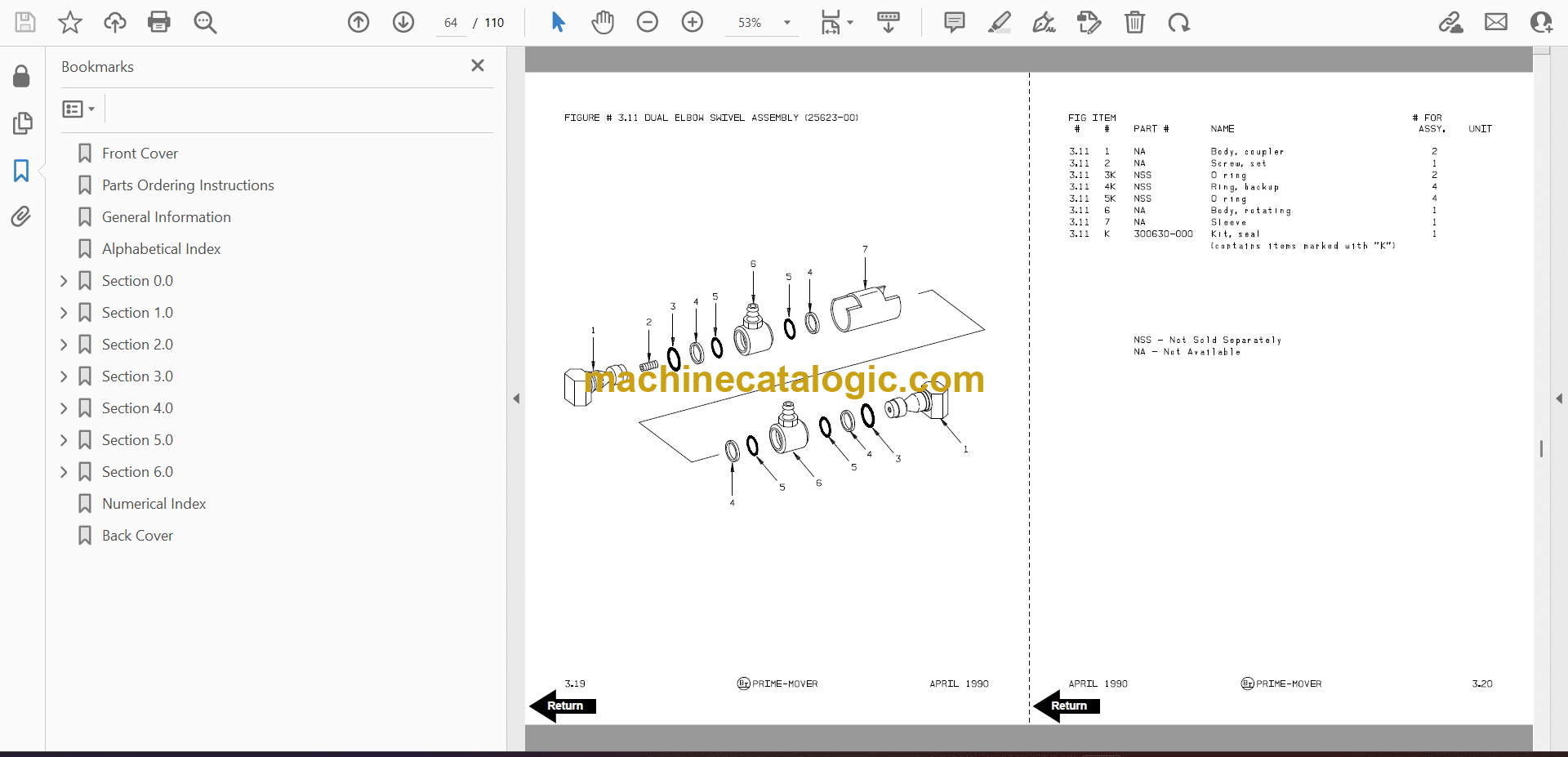Viewport: 1568px width, 757px height.
Task: Click the current page number field
Action: tap(451, 23)
